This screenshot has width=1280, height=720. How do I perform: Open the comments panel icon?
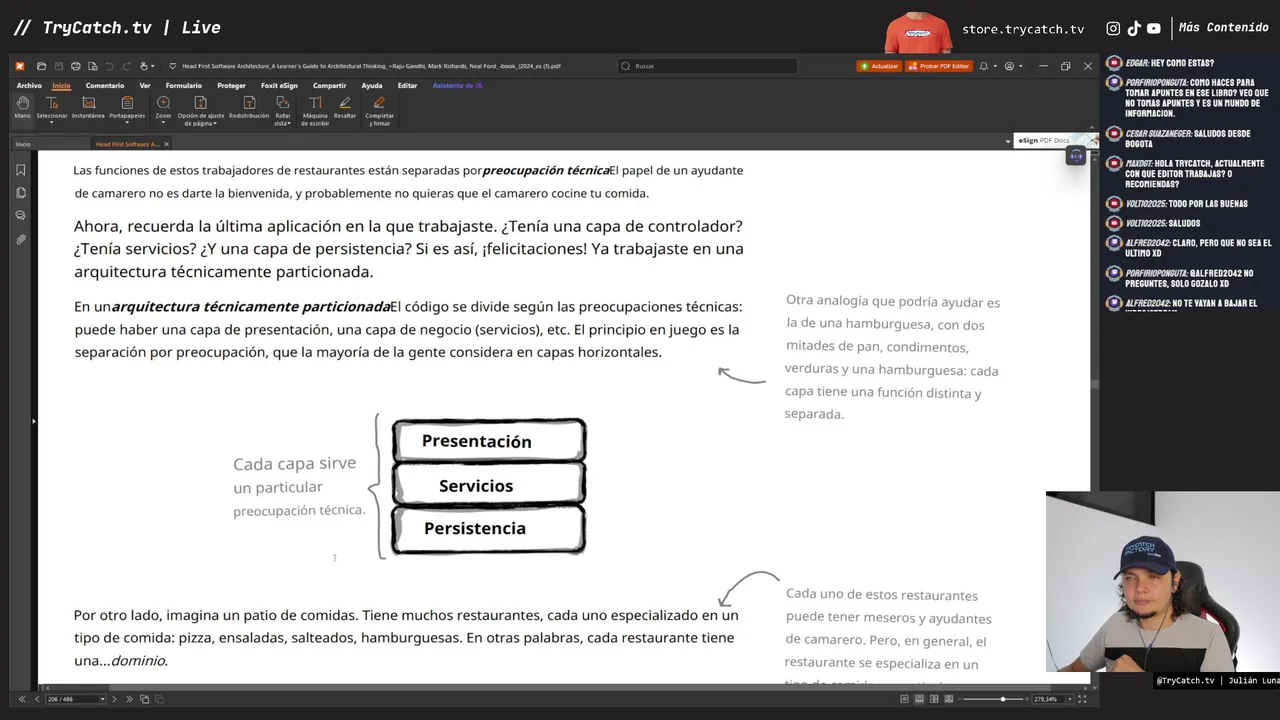point(21,216)
